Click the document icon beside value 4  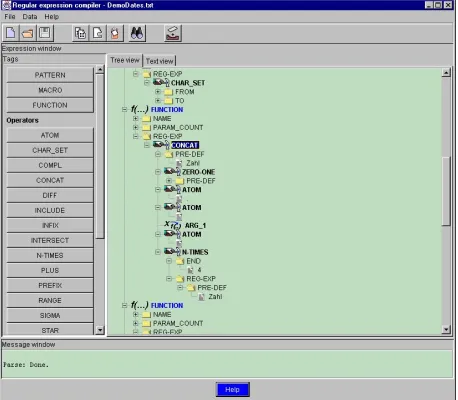tap(191, 270)
